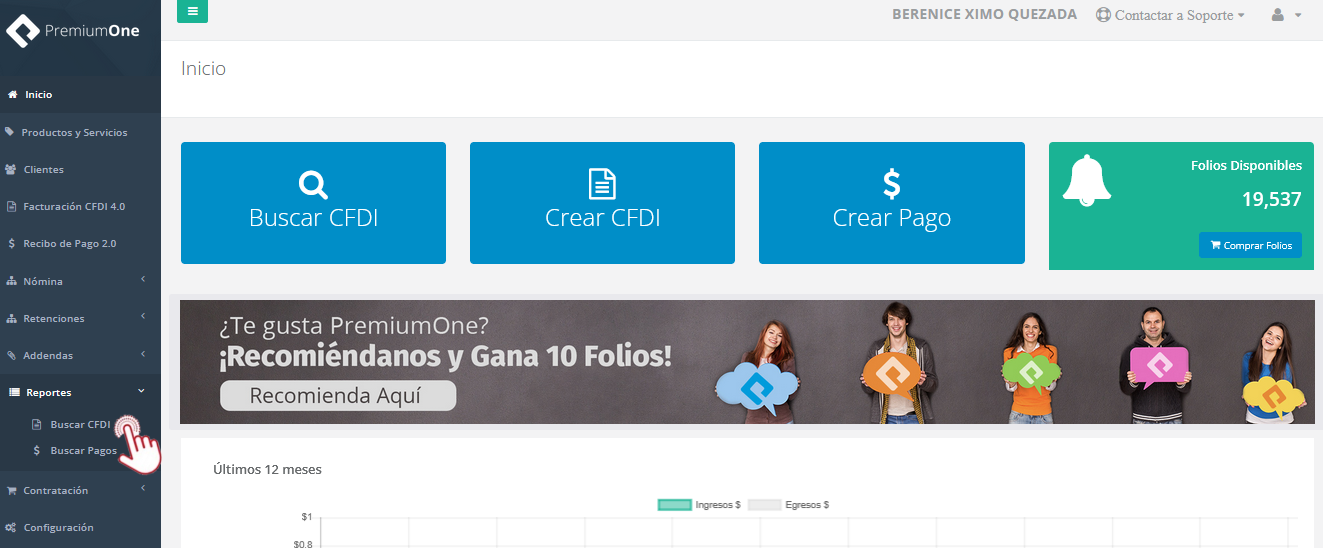1323x548 pixels.
Task: Toggle the Egresos $ legend series
Action: (789, 505)
